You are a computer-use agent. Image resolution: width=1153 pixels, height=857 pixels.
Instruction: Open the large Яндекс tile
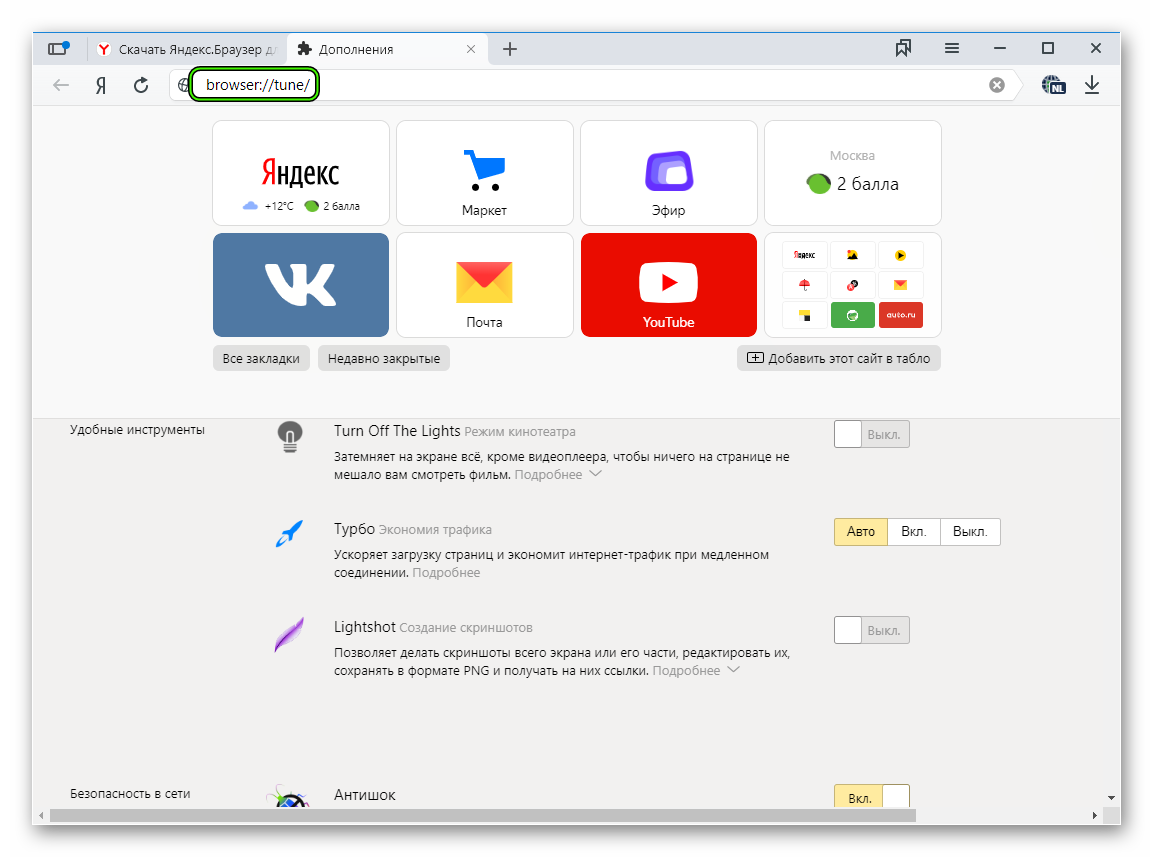point(301,173)
